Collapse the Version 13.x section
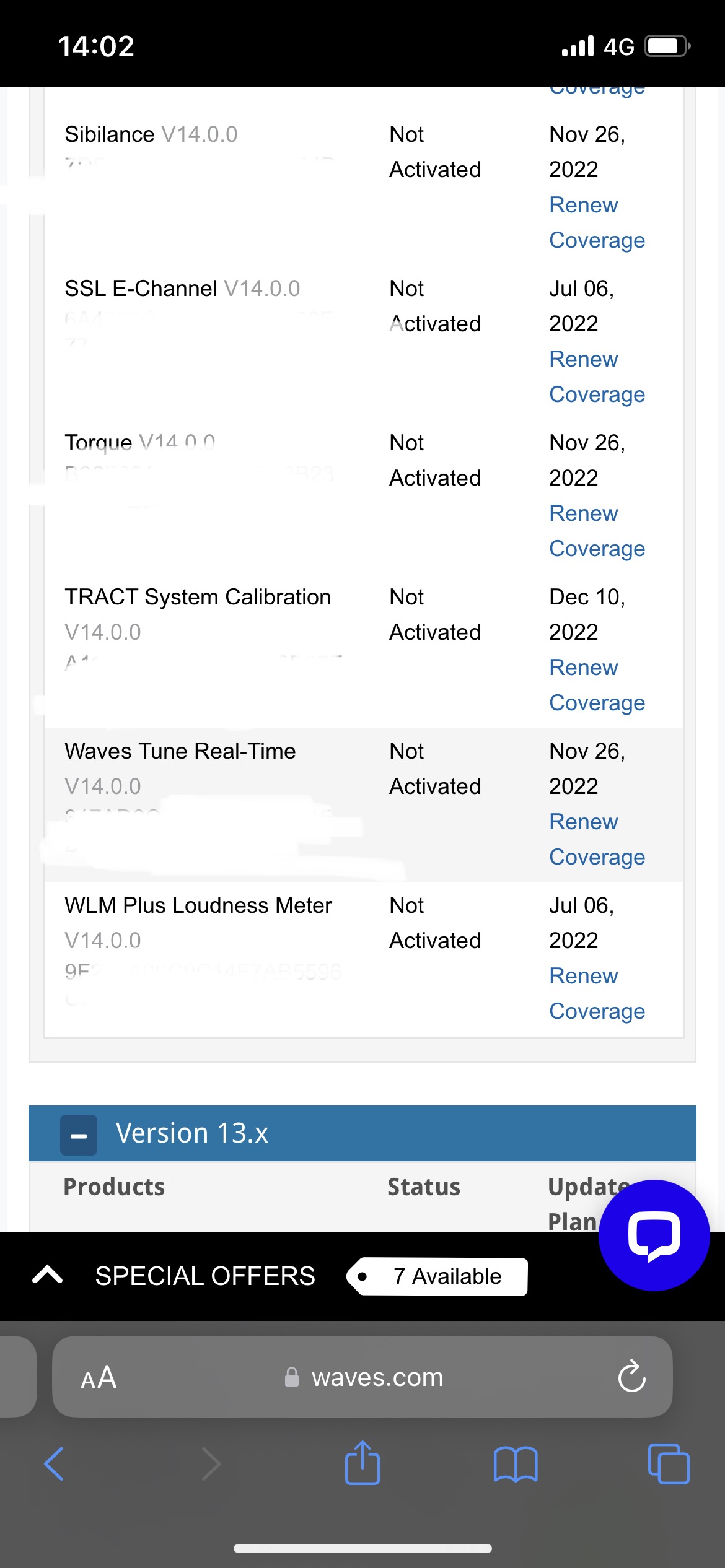Image resolution: width=725 pixels, height=1568 pixels. click(x=79, y=1135)
